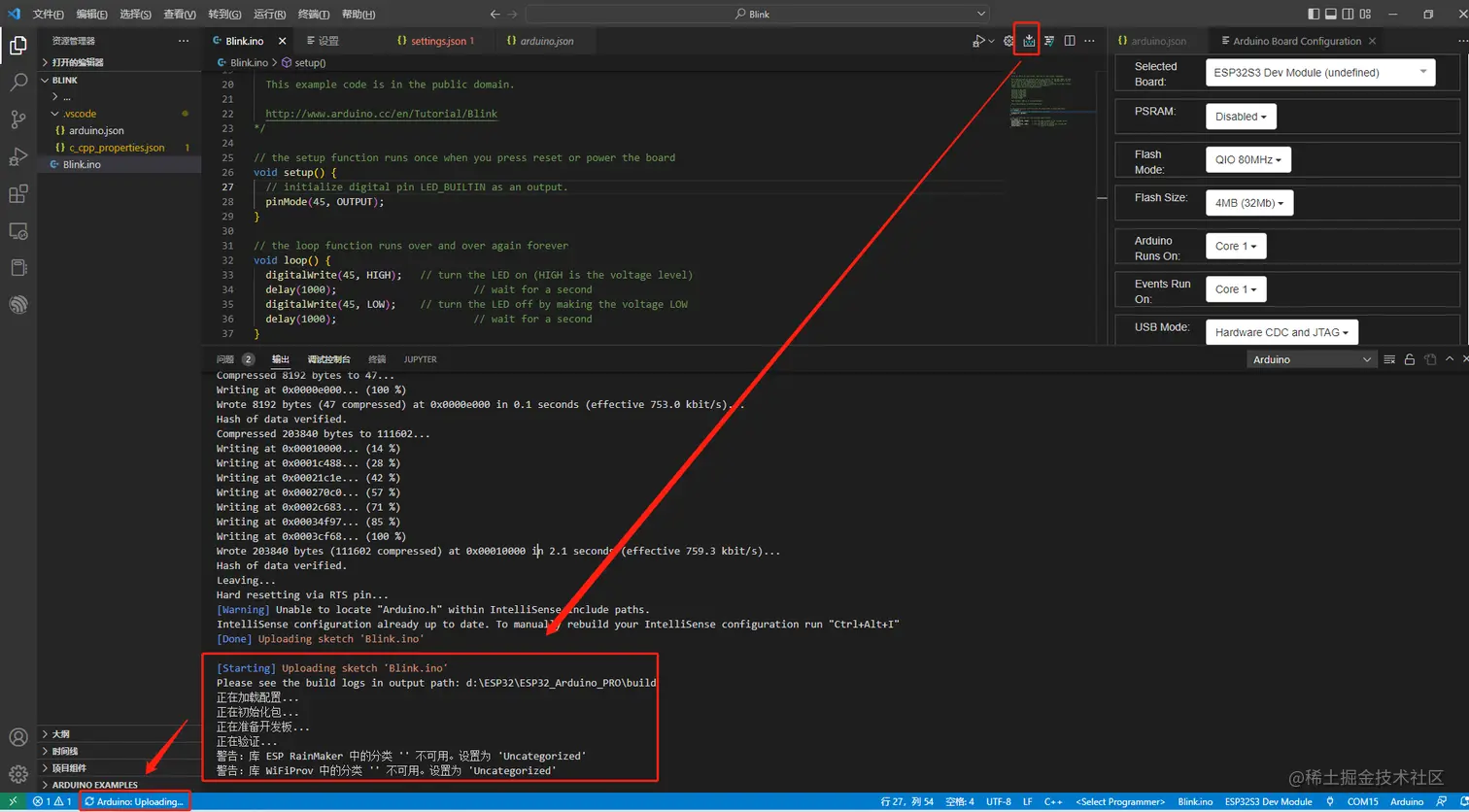
Task: Clear the output panel
Action: pos(1389,359)
